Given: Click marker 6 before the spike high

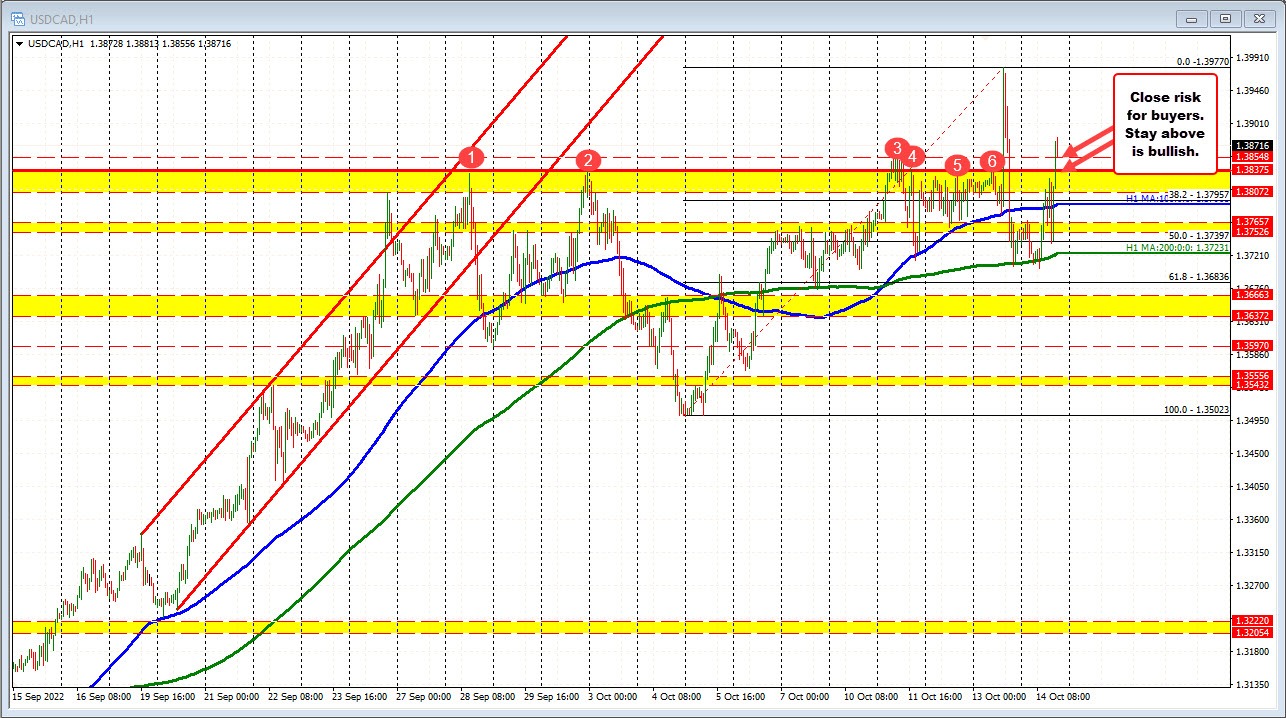Looking at the screenshot, I should click(992, 160).
